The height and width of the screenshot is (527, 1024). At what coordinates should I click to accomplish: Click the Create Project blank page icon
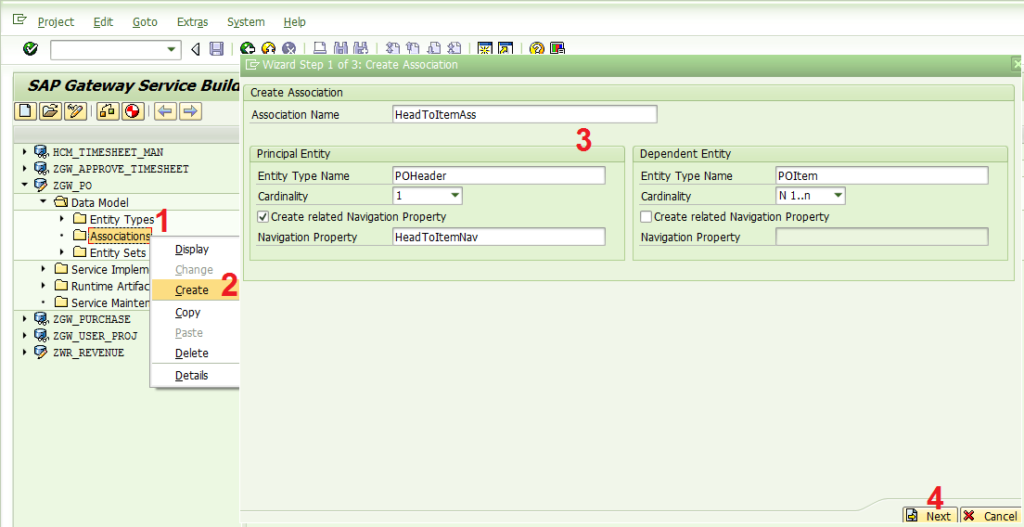tap(25, 111)
